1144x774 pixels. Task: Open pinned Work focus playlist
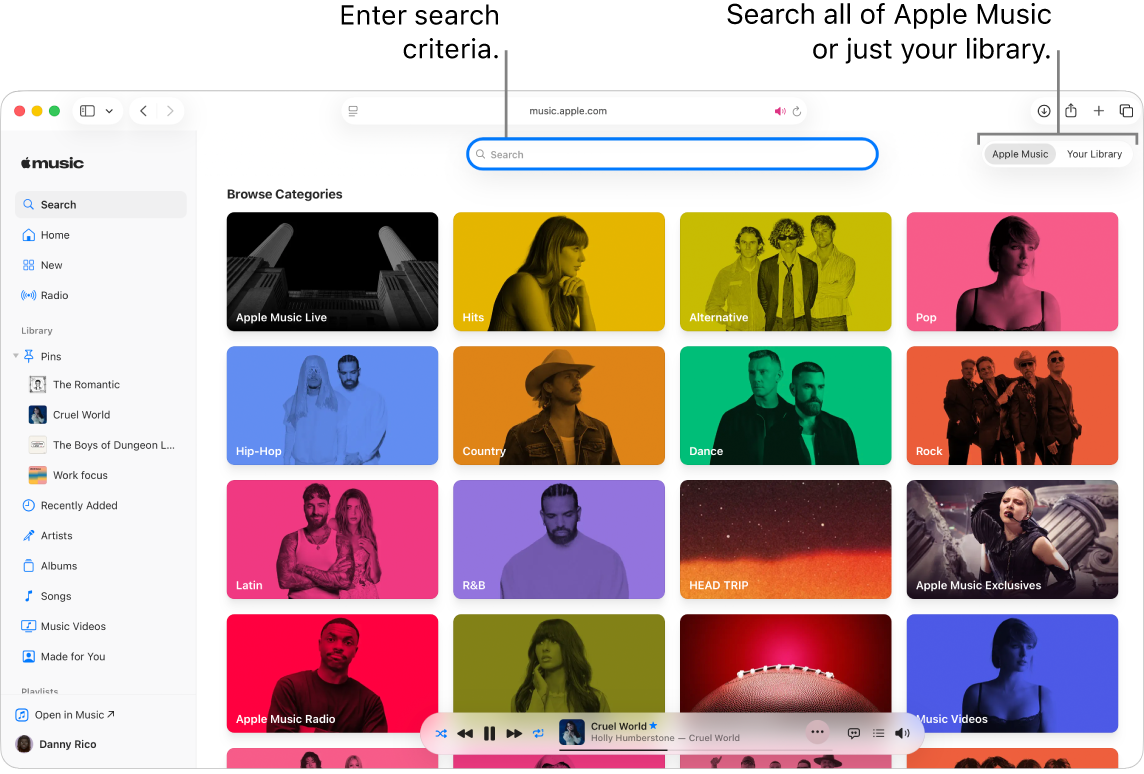click(x=101, y=475)
